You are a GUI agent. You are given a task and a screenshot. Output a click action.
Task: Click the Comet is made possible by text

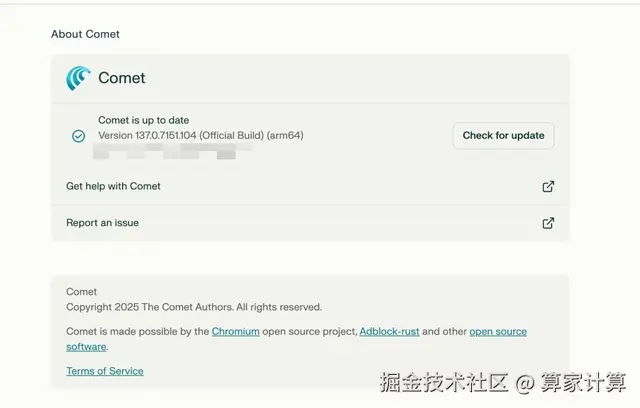coord(138,332)
